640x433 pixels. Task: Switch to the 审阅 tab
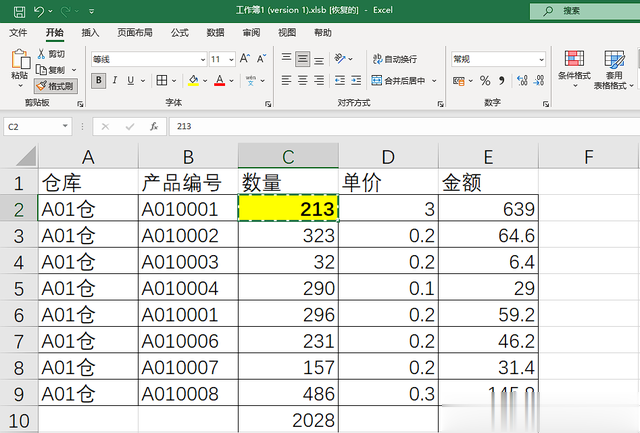click(251, 33)
